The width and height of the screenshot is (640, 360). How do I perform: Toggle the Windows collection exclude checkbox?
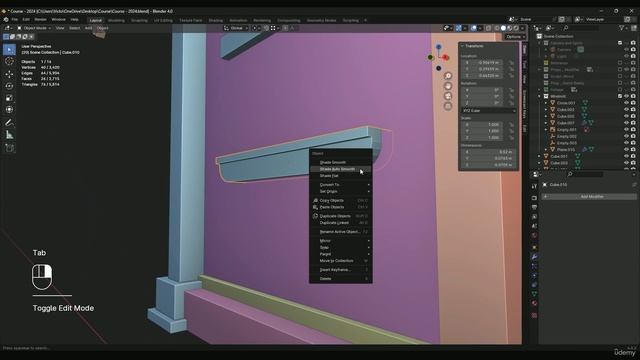(x=620, y=96)
